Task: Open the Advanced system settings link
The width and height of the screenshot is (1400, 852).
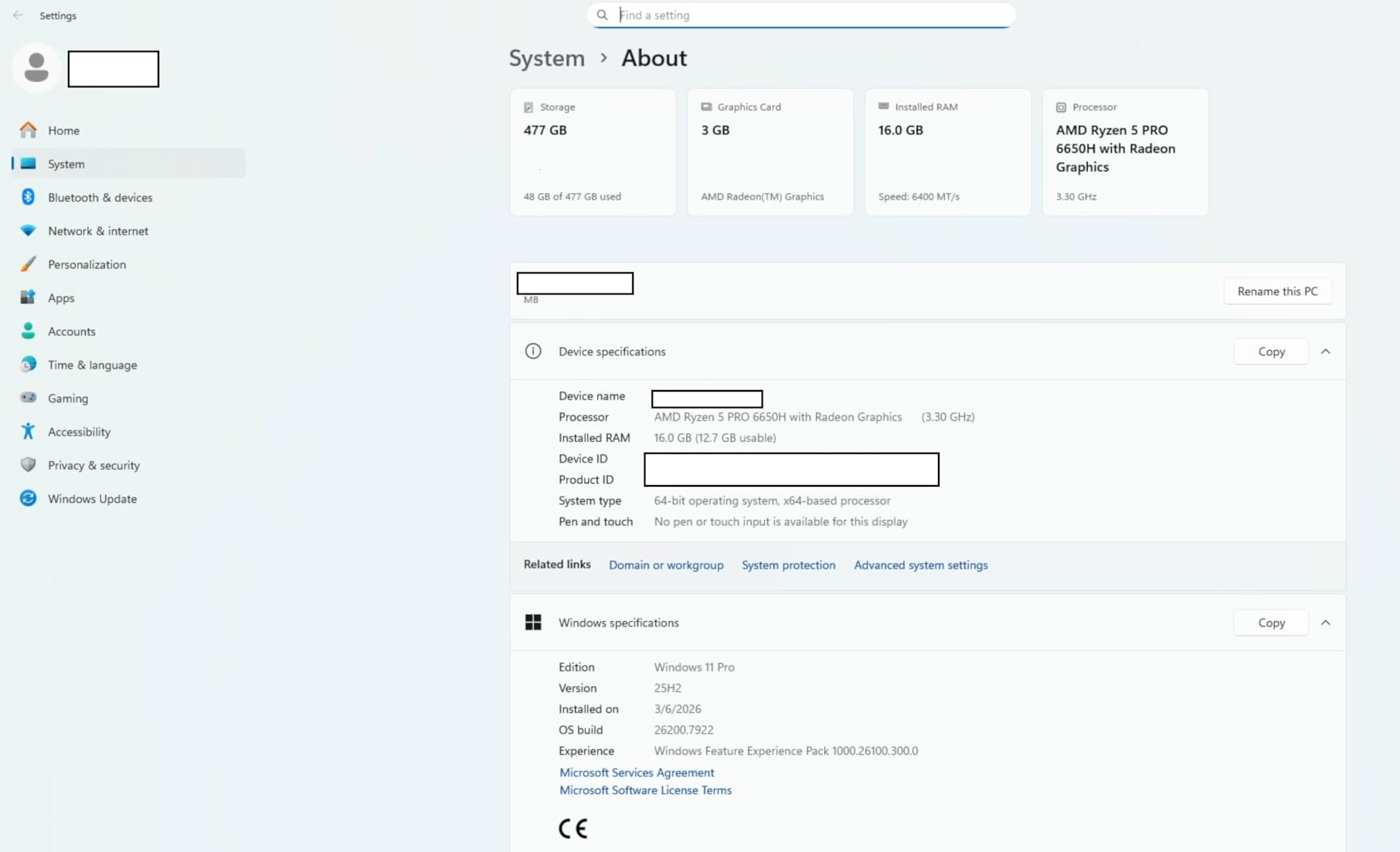Action: tap(920, 565)
